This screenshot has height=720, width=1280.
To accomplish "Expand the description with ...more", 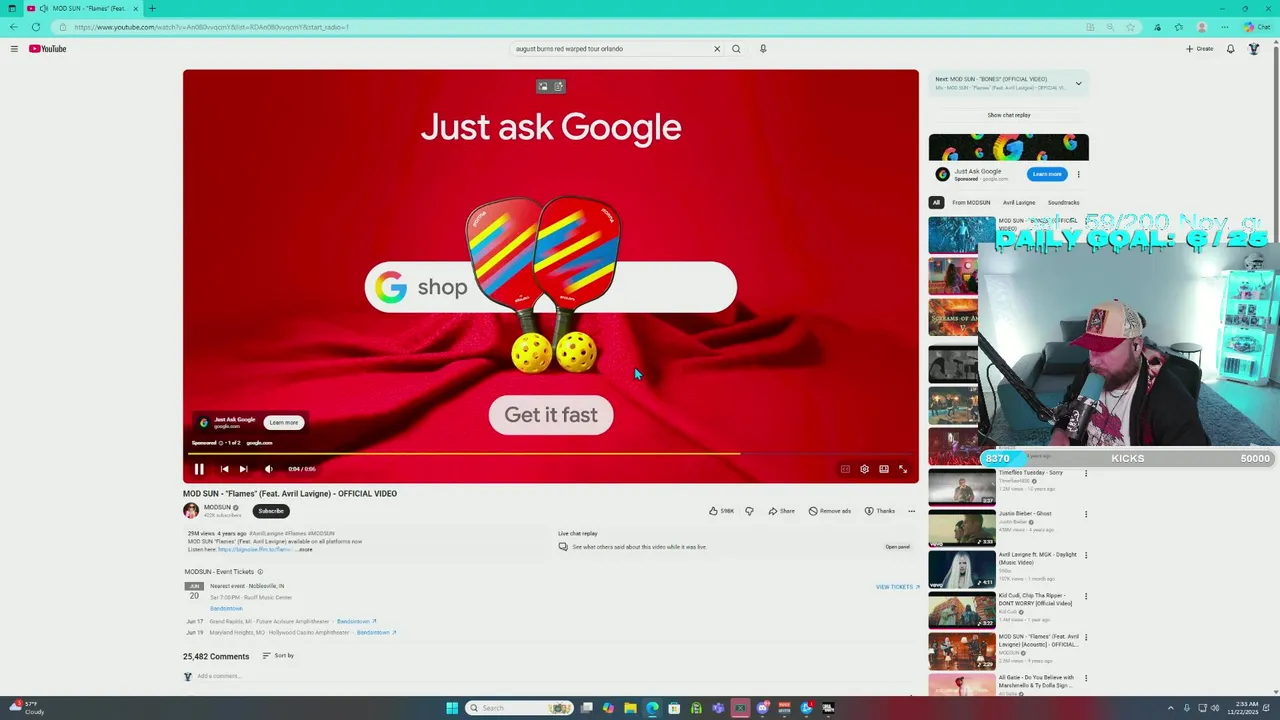I will tap(304, 549).
